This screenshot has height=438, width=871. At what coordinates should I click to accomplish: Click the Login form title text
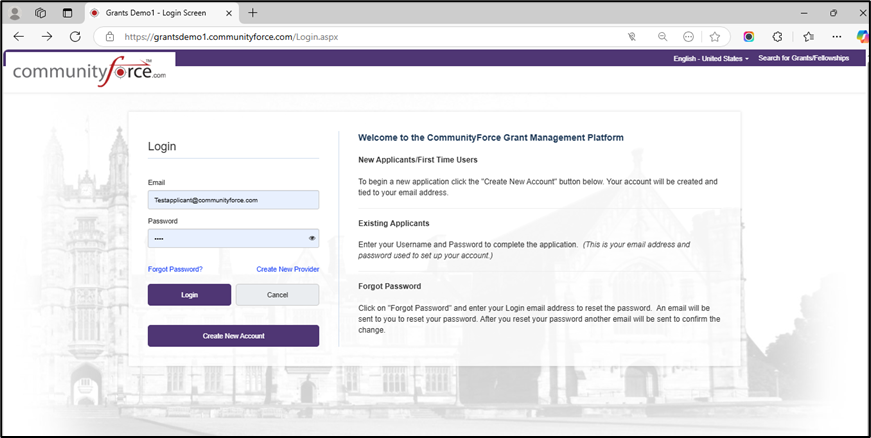pyautogui.click(x=162, y=147)
